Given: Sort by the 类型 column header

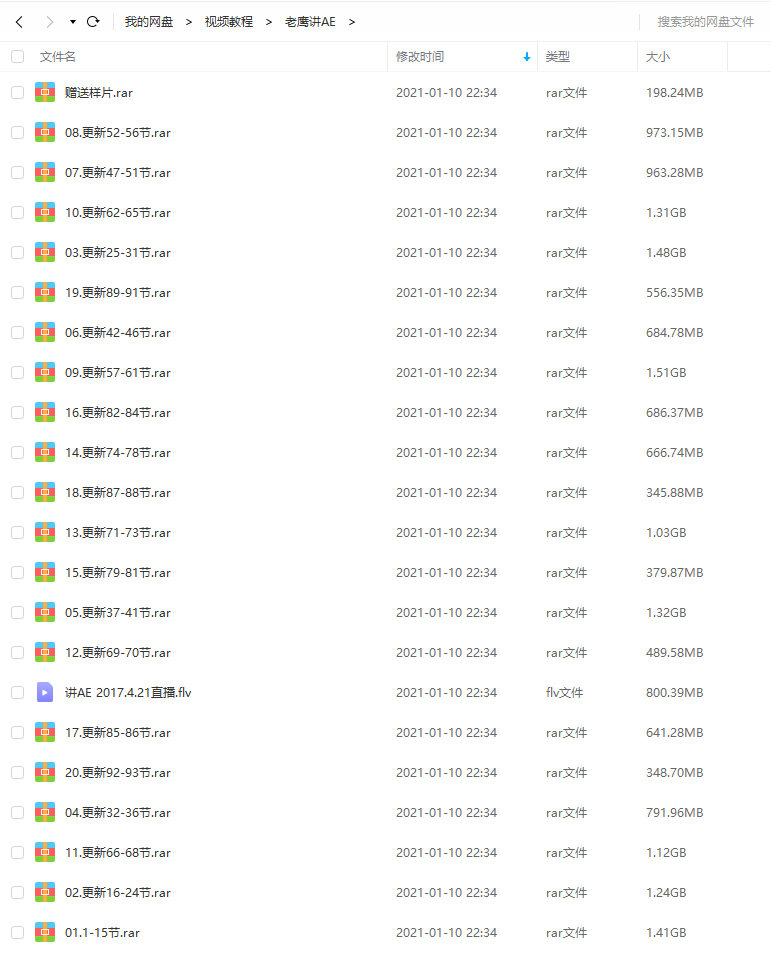Looking at the screenshot, I should pos(558,57).
